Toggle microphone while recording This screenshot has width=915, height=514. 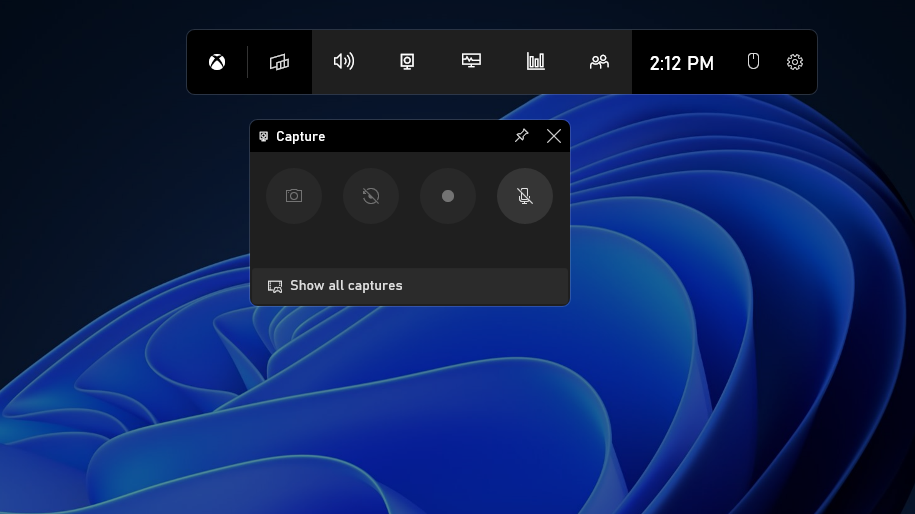pyautogui.click(x=525, y=196)
